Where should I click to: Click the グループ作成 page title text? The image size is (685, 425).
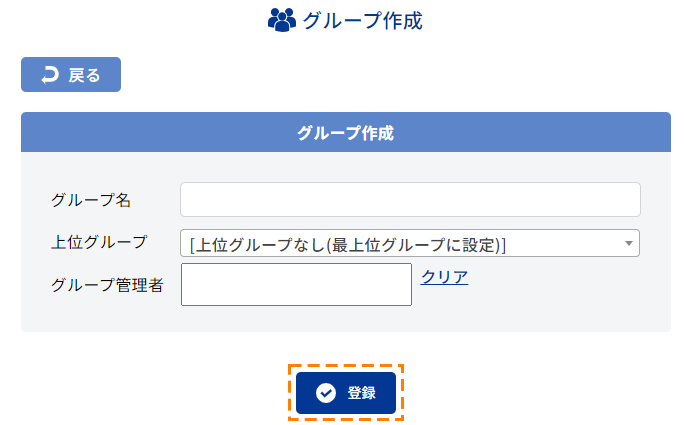tap(363, 21)
